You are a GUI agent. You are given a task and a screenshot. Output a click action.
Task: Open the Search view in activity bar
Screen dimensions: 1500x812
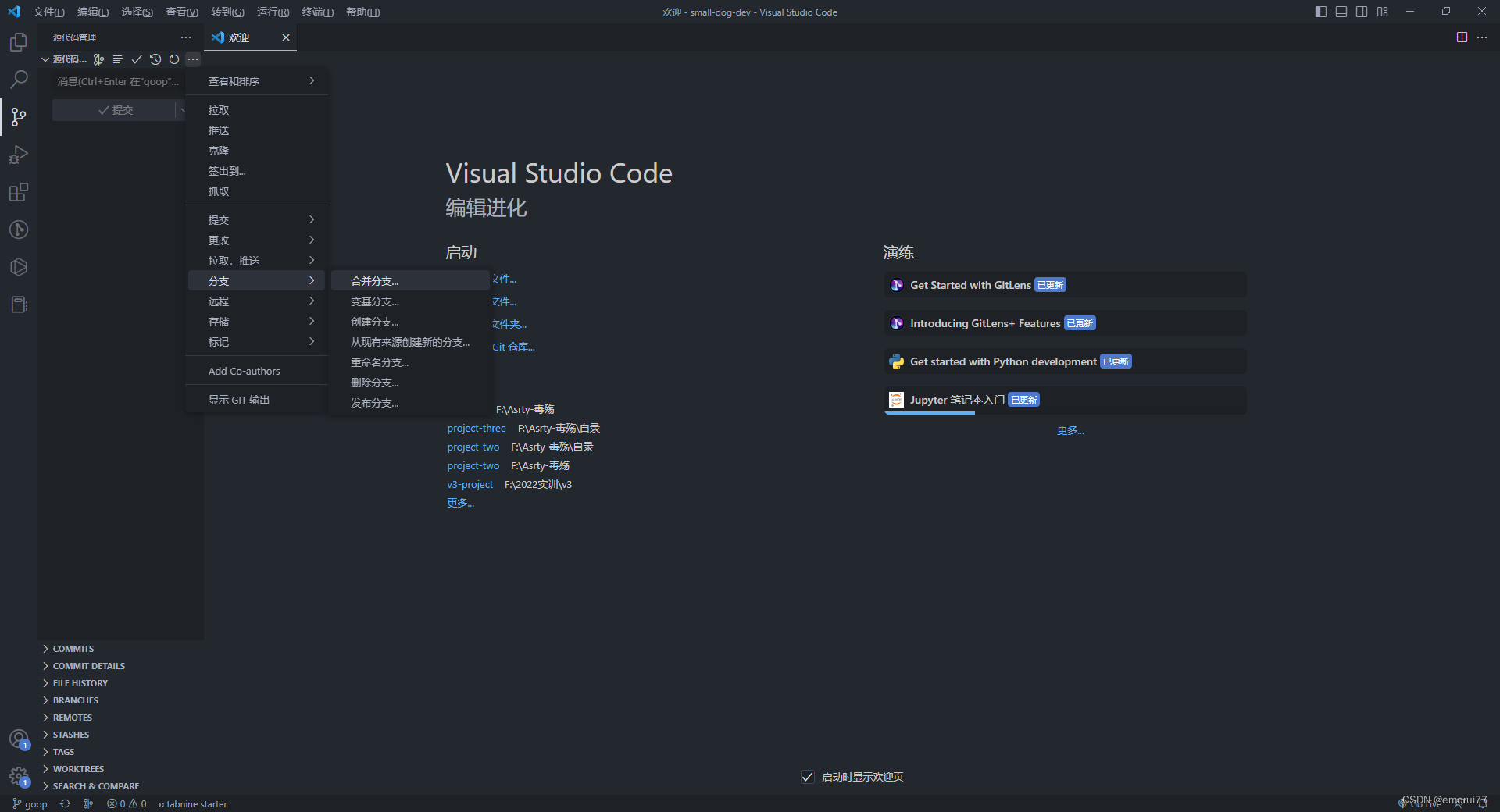pos(19,80)
